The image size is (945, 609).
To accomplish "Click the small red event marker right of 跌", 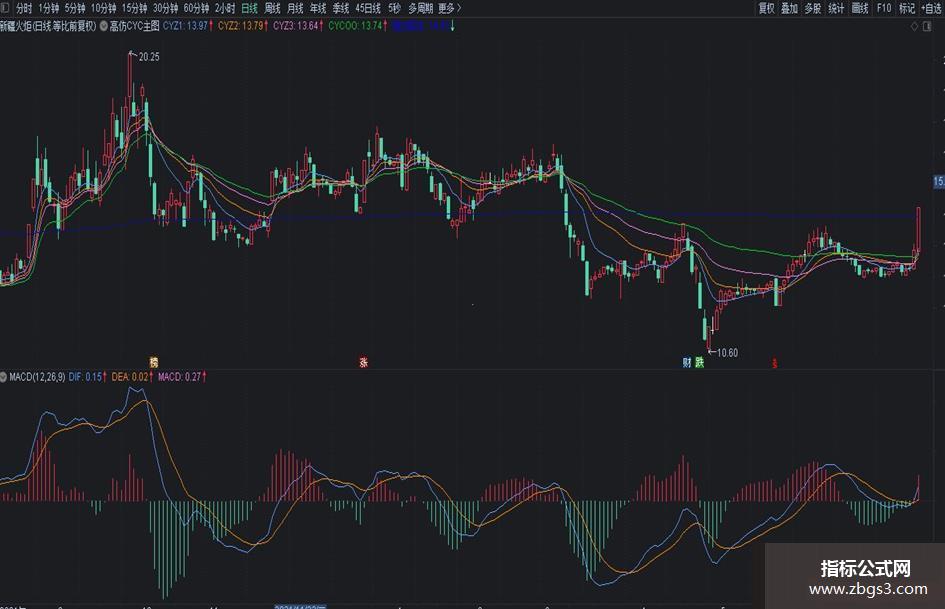I will coord(774,363).
